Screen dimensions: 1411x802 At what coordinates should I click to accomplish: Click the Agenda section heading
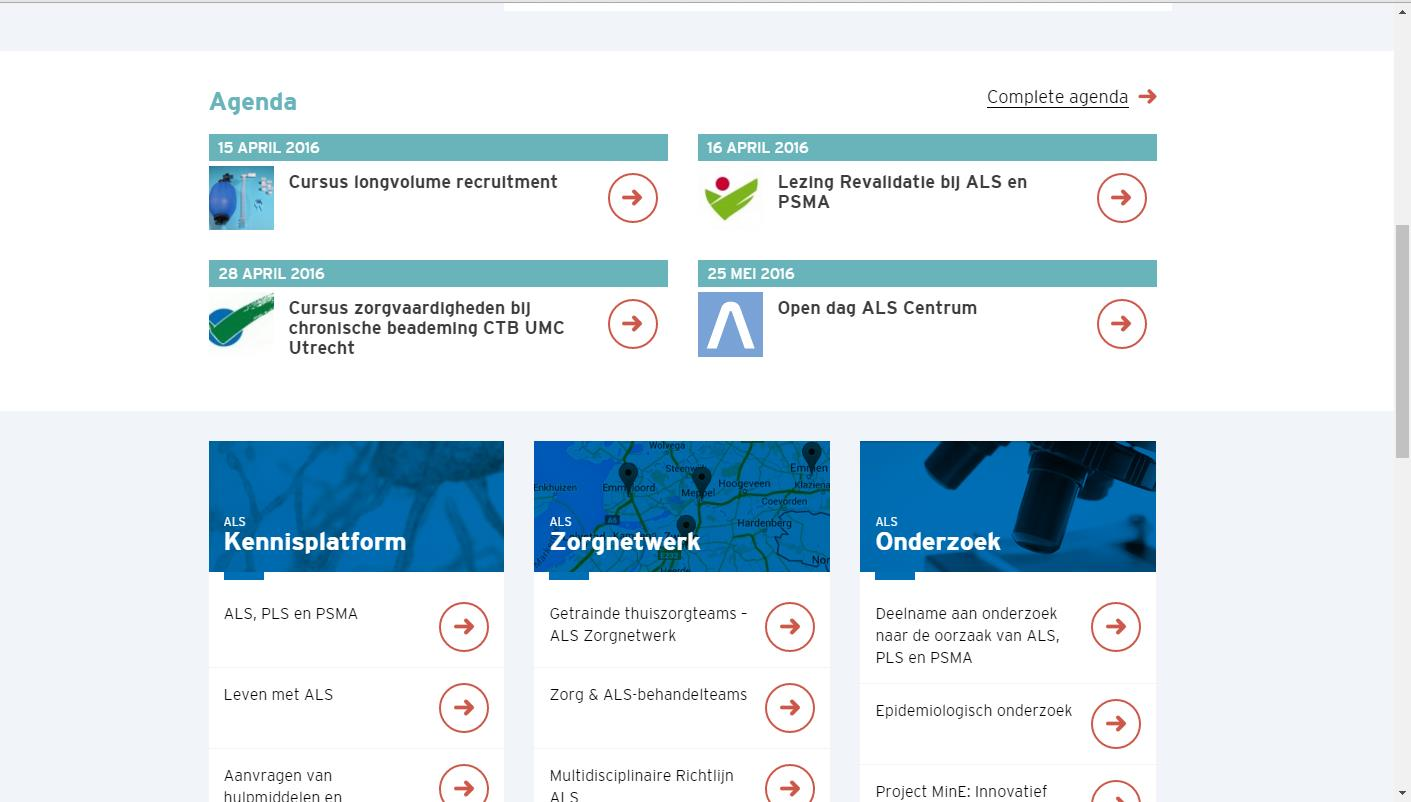pyautogui.click(x=253, y=102)
